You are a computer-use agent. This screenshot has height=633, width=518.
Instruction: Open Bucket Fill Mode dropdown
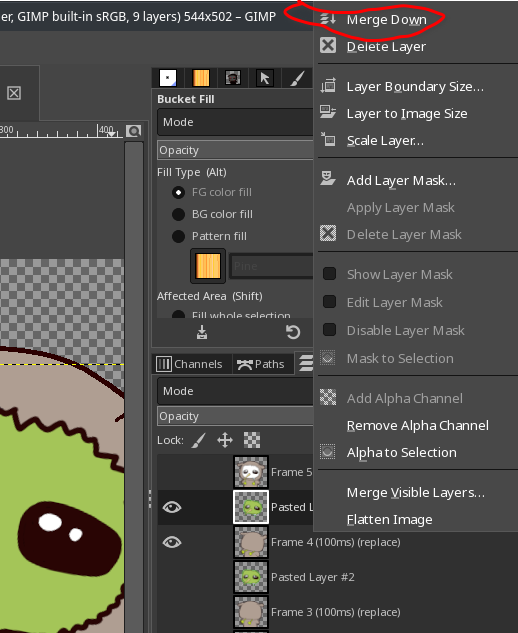point(235,122)
